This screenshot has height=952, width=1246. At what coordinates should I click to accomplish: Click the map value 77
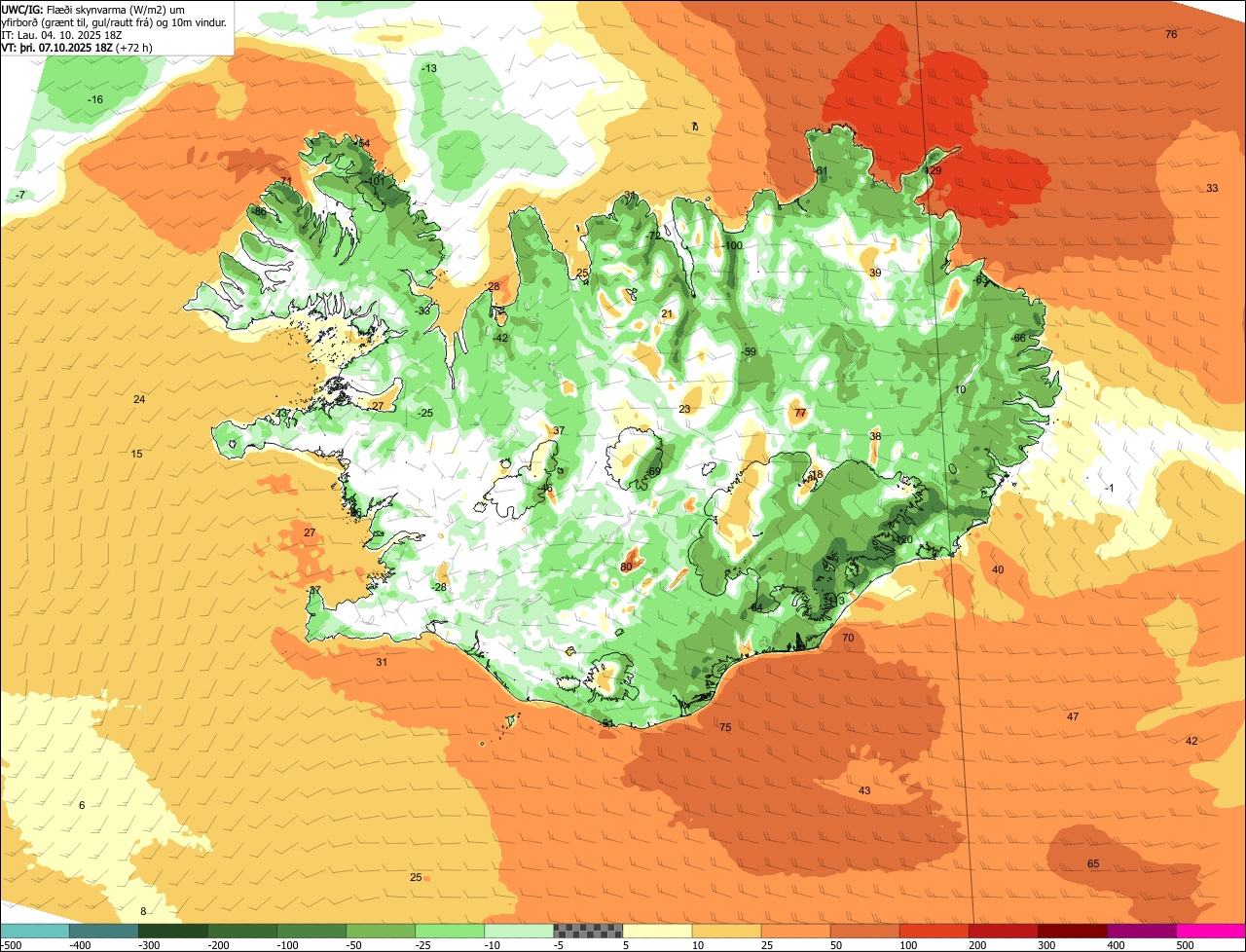click(x=800, y=414)
